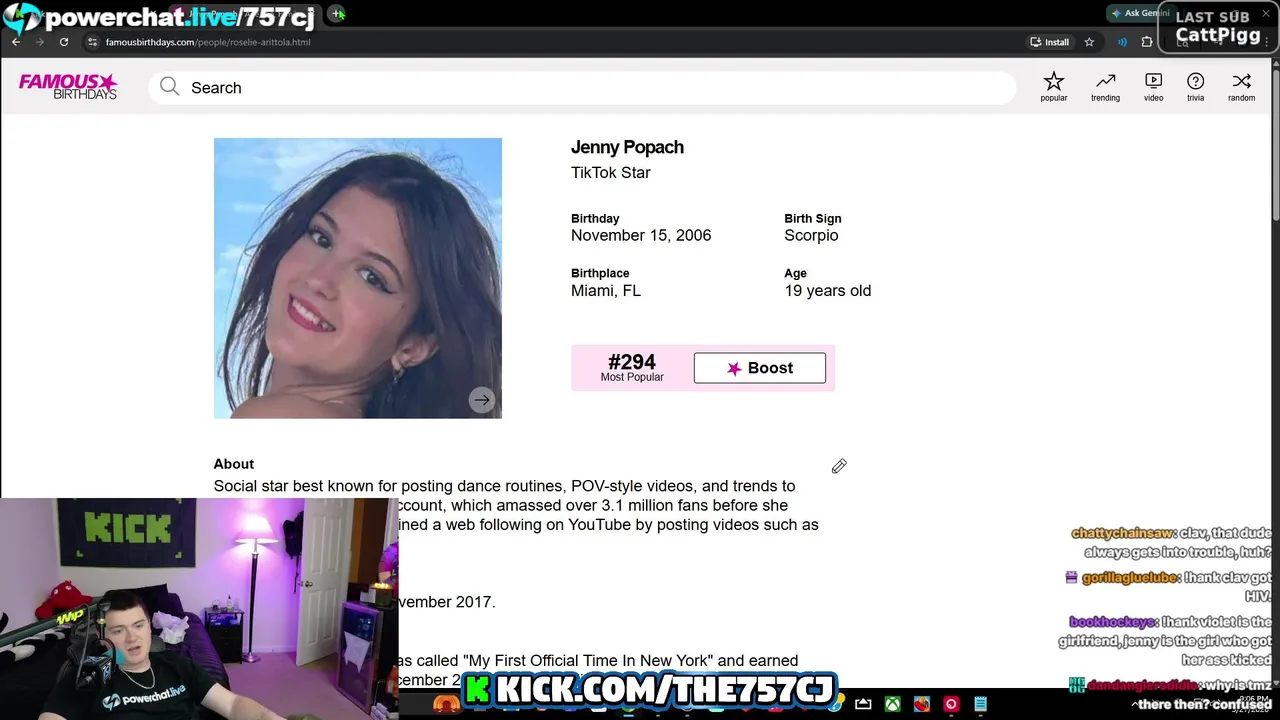Open the popular star icon
The height and width of the screenshot is (720, 1280).
[1053, 87]
